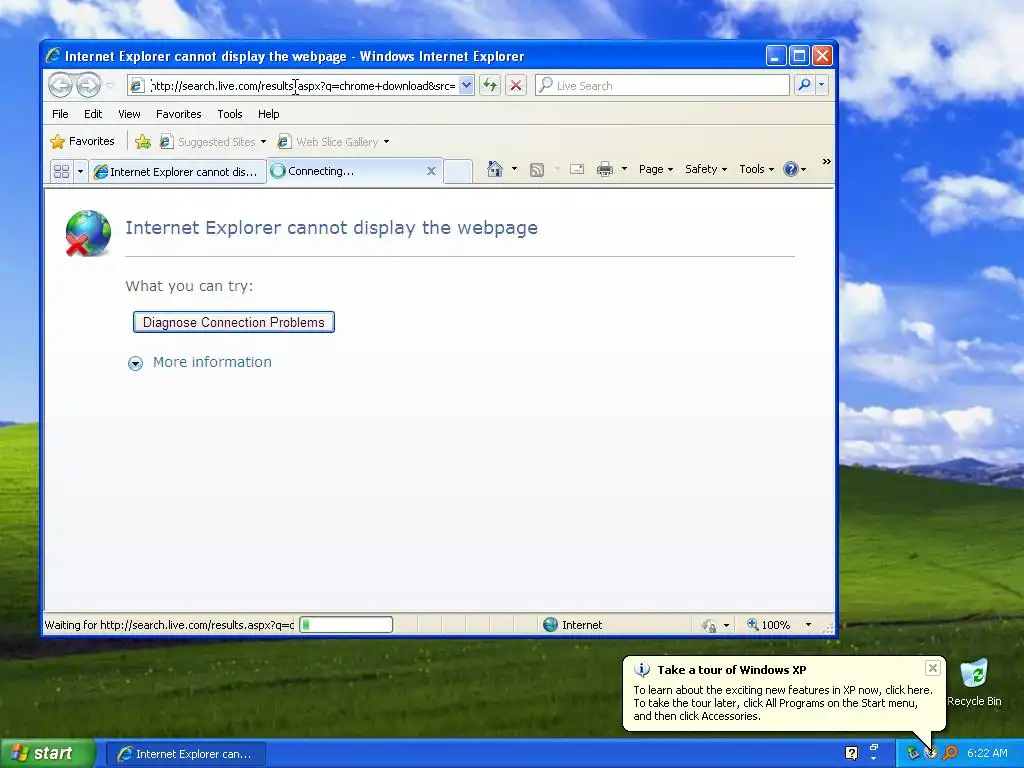
Task: Click the Refresh page icon
Action: 490,86
